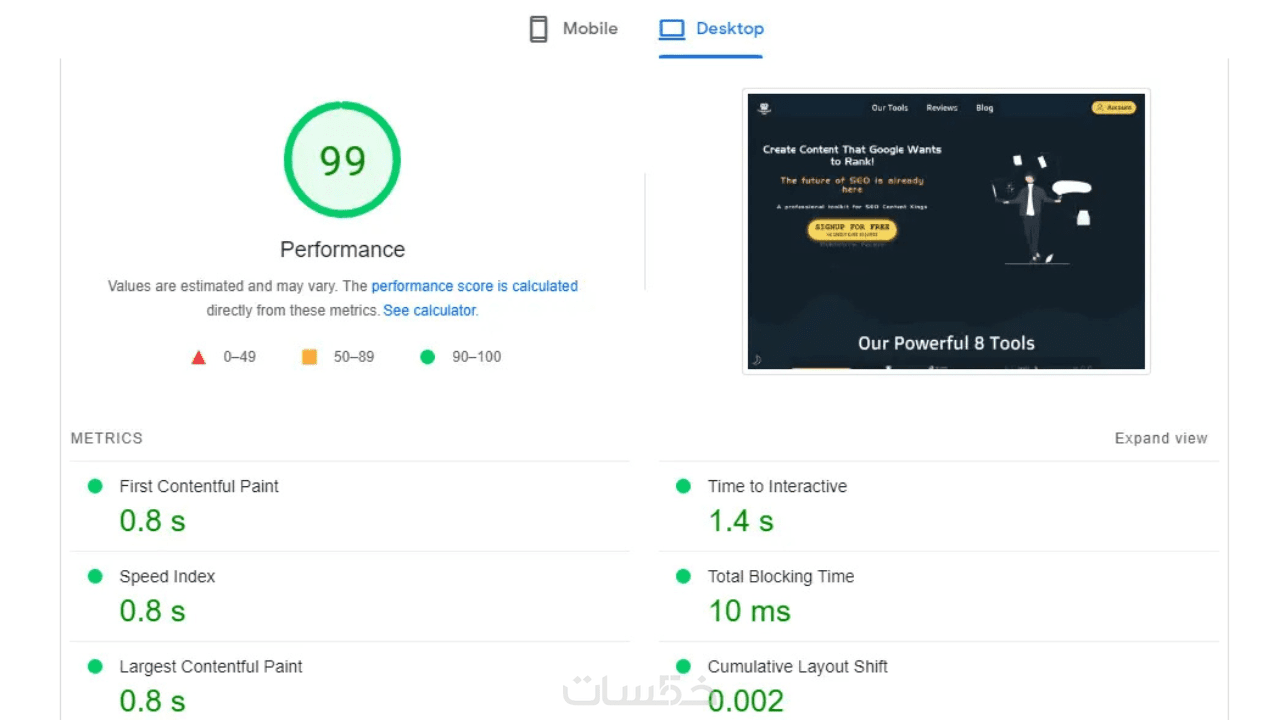
Task: Click the Expand view button
Action: pos(1161,438)
